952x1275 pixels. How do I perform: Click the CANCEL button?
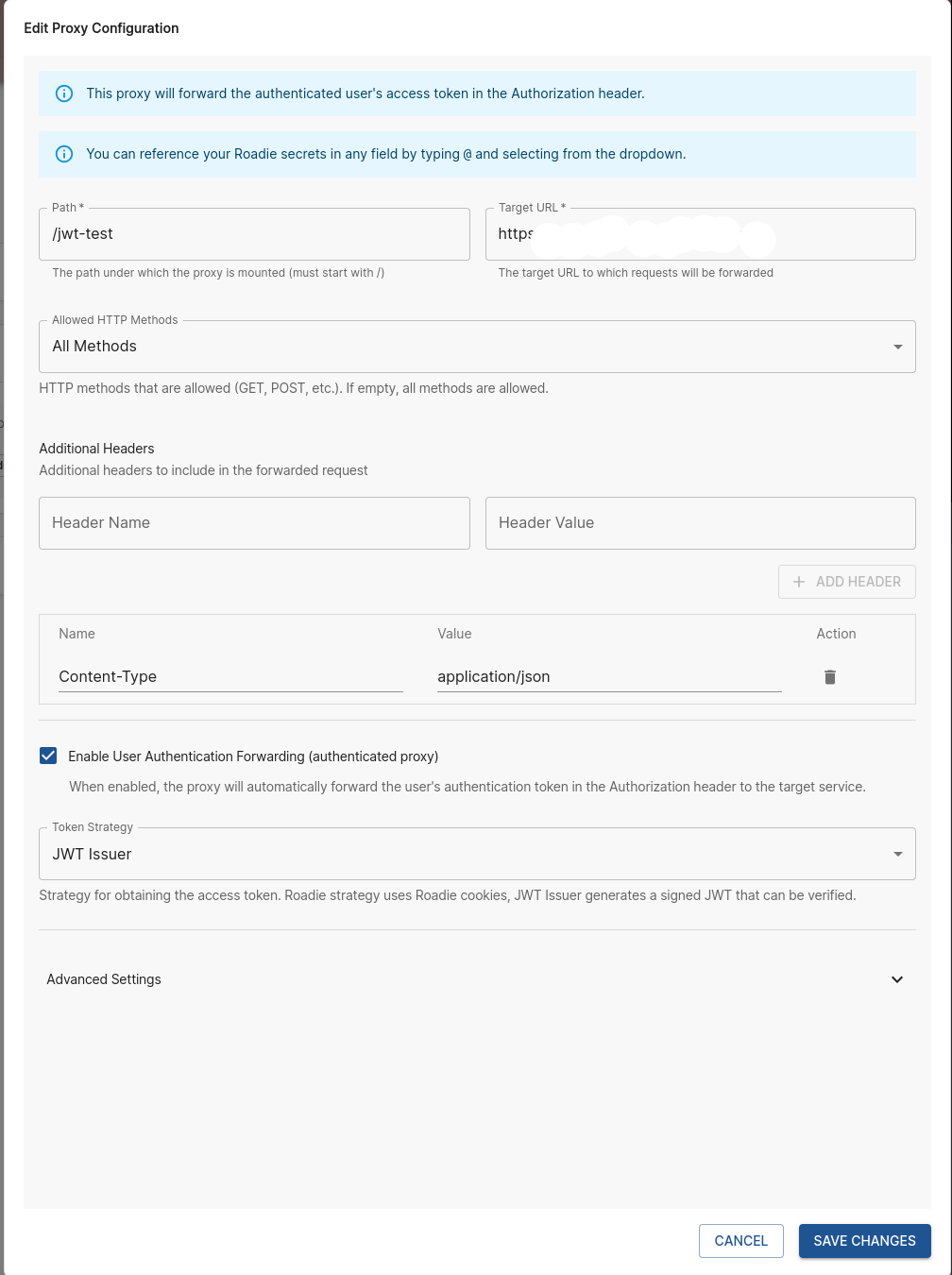(740, 1241)
